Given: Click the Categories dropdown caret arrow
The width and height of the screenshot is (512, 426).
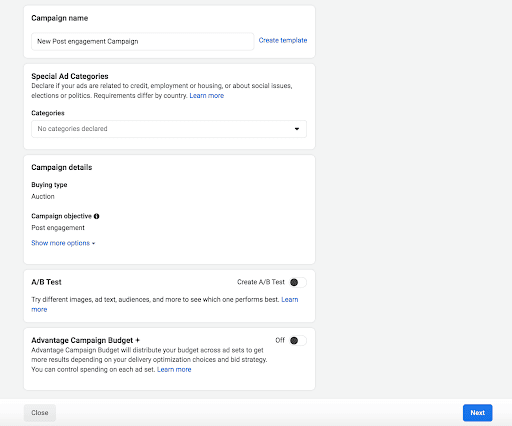Looking at the screenshot, I should coord(297,129).
